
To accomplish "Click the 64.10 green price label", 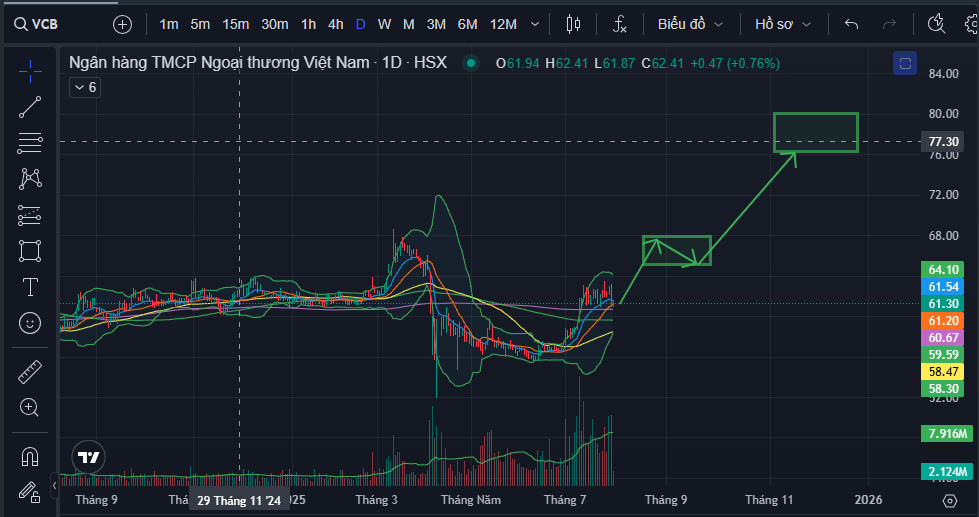I will coord(943,270).
